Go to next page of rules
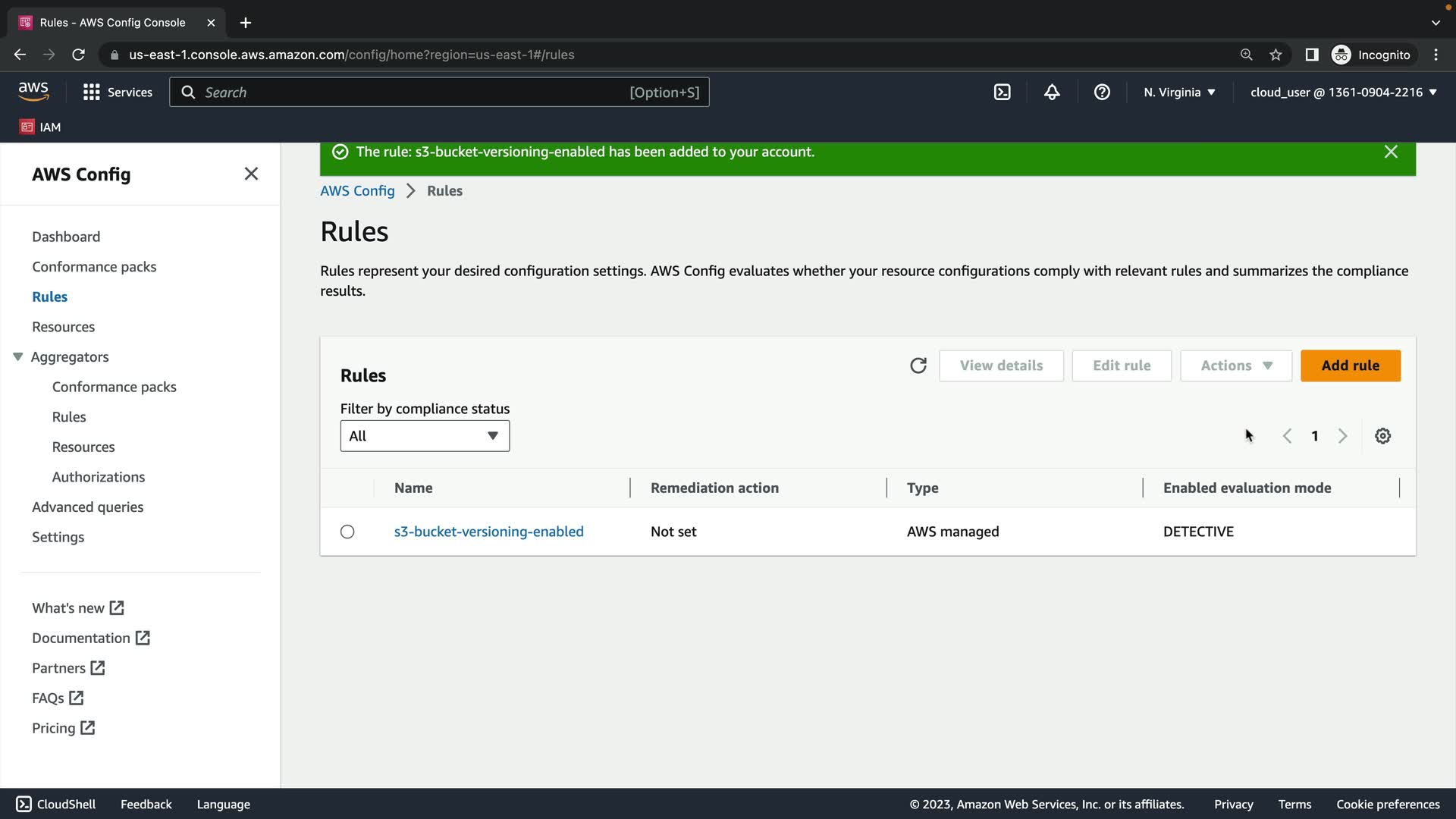The height and width of the screenshot is (819, 1456). pos(1342,436)
